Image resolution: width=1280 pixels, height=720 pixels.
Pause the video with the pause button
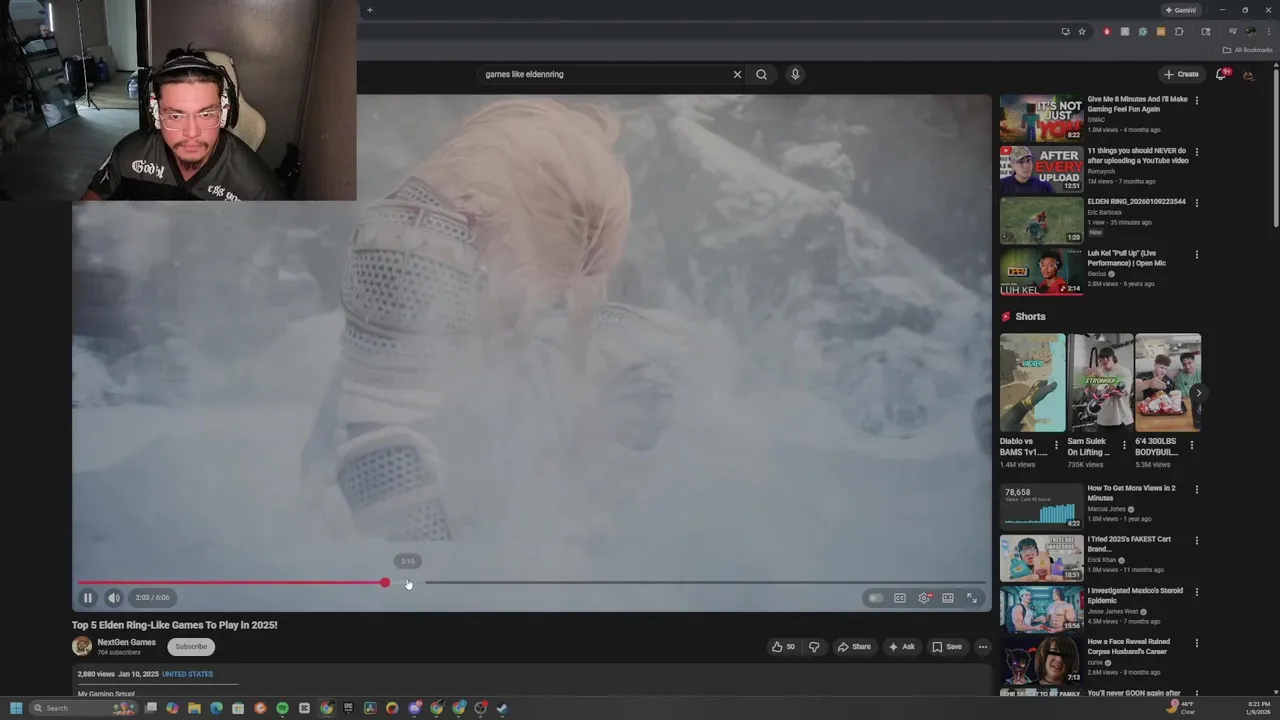click(x=87, y=598)
